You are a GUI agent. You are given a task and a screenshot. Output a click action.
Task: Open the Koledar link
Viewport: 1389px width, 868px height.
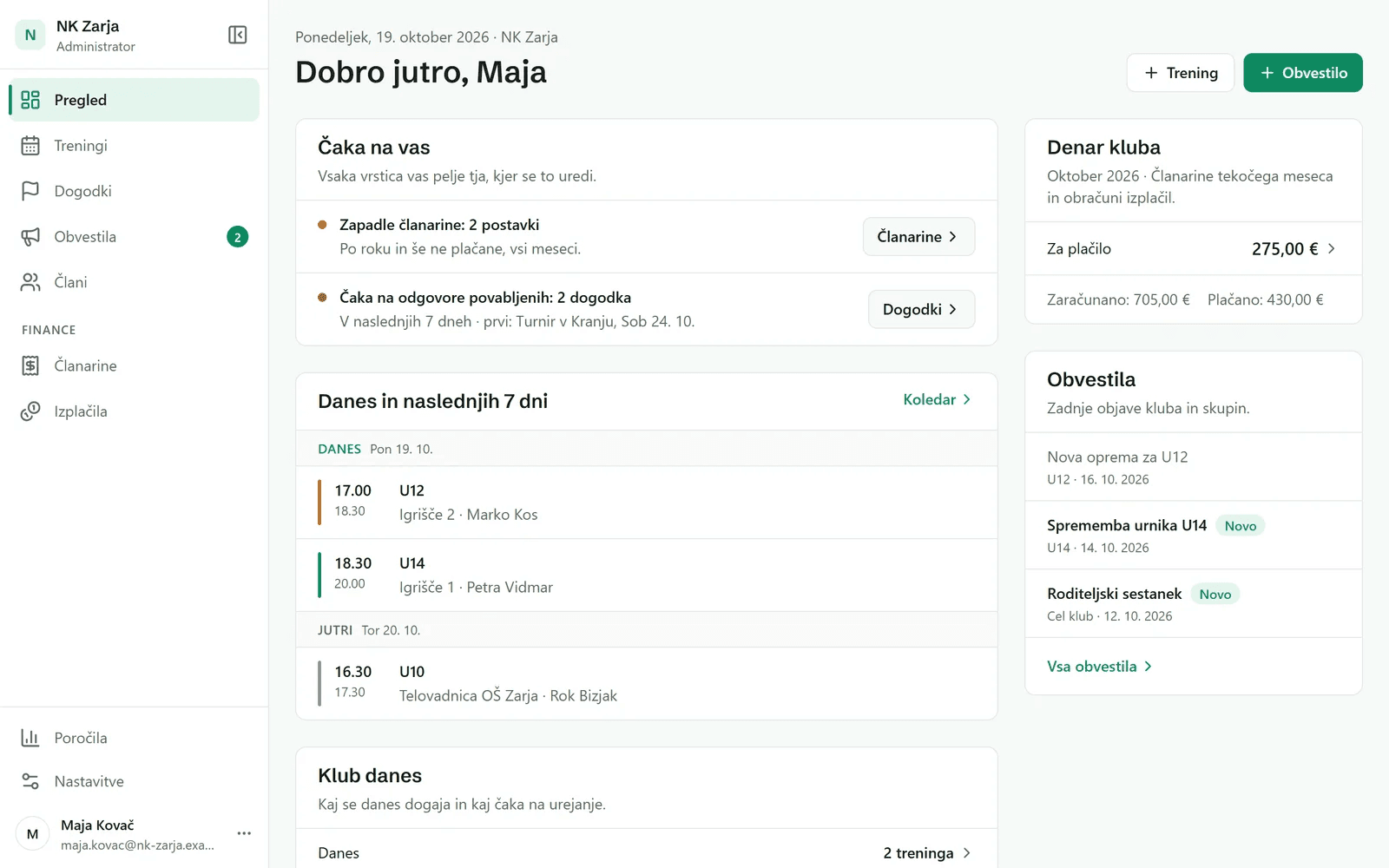pyautogui.click(x=937, y=399)
